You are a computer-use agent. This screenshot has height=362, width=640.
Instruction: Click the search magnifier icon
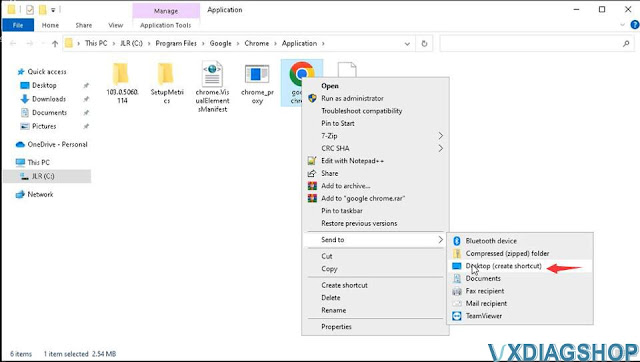626,43
